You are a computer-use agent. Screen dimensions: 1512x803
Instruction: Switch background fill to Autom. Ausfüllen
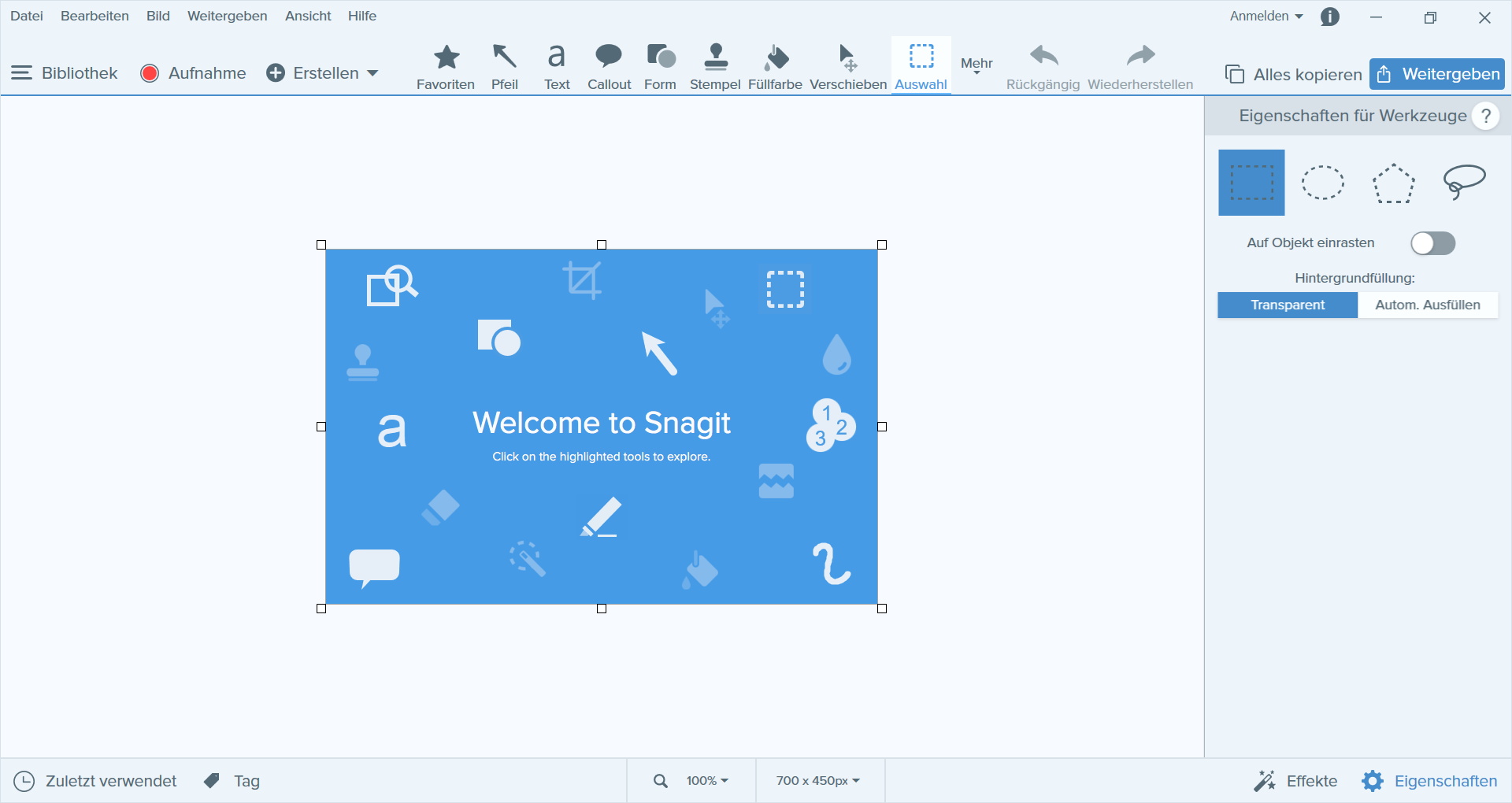pos(1427,305)
